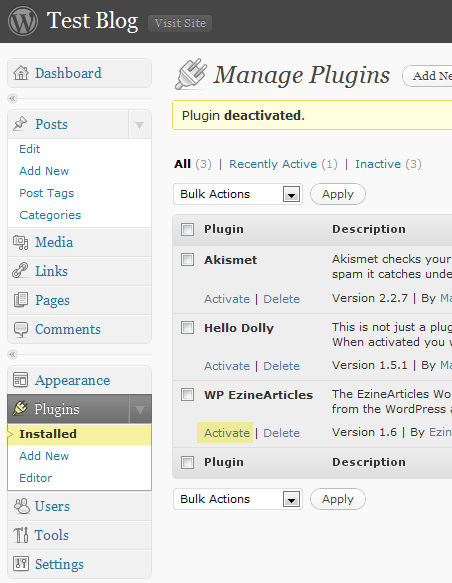
Task: Open the bottom Bulk Actions dropdown
Action: point(238,499)
